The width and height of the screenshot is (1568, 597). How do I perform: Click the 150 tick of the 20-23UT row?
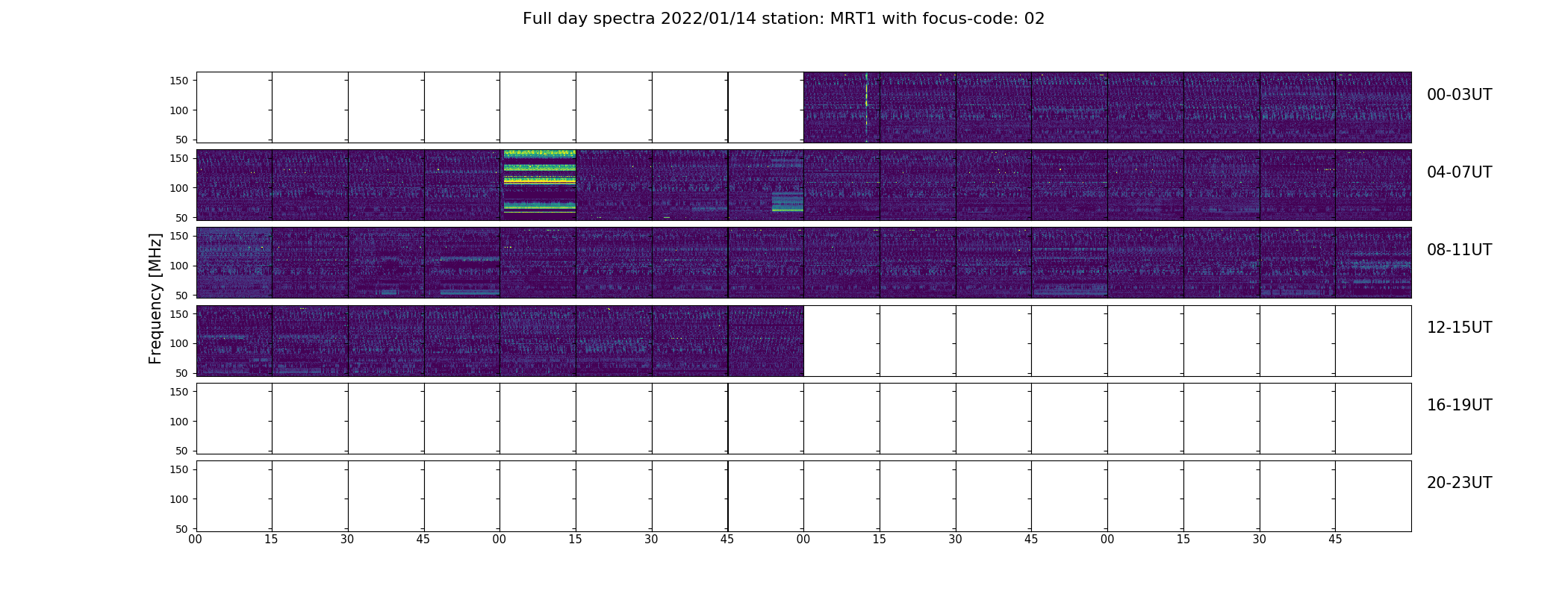[178, 469]
